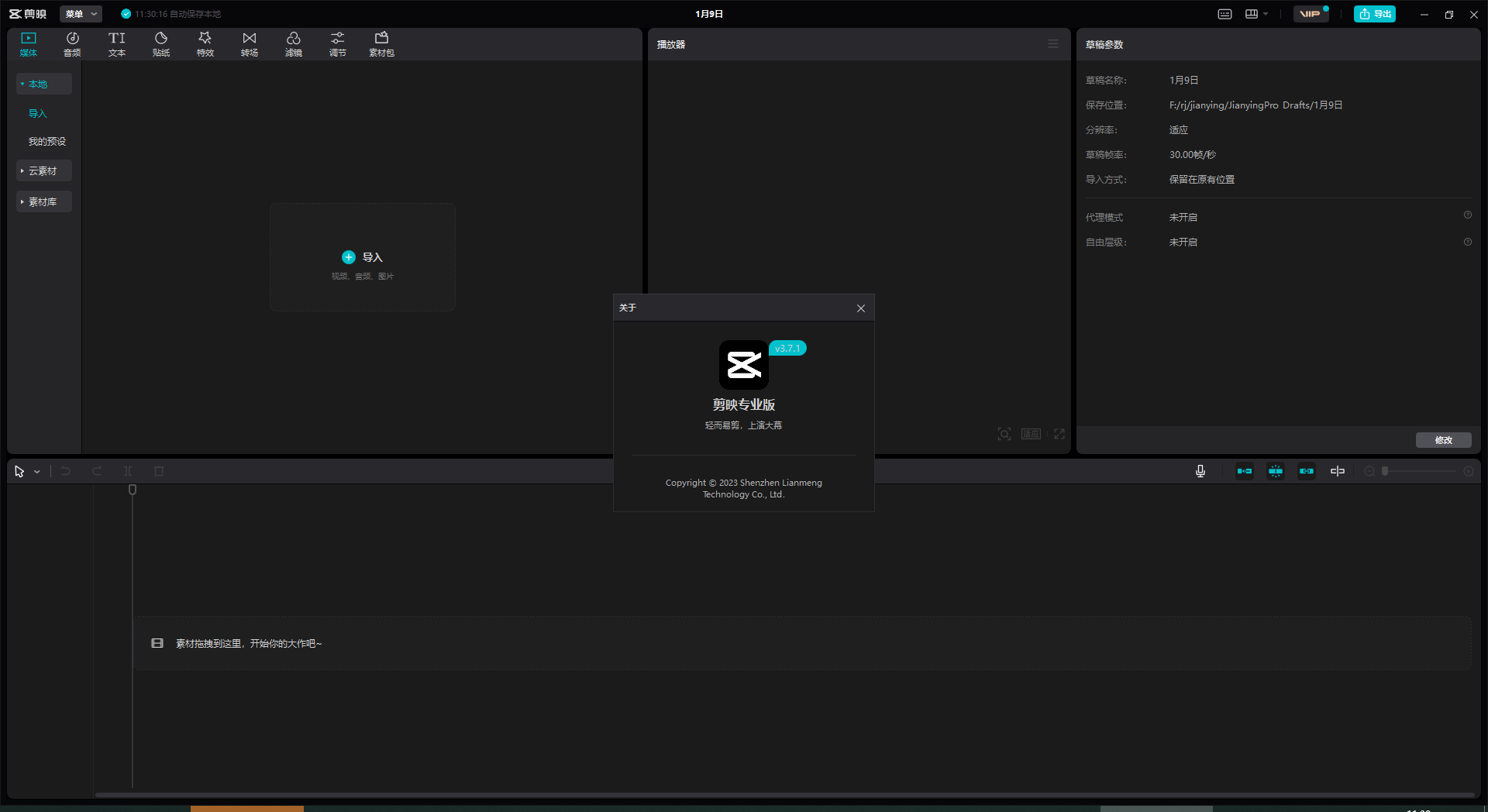The image size is (1488, 812).
Task: Click the 导出 export button
Action: coord(1375,14)
